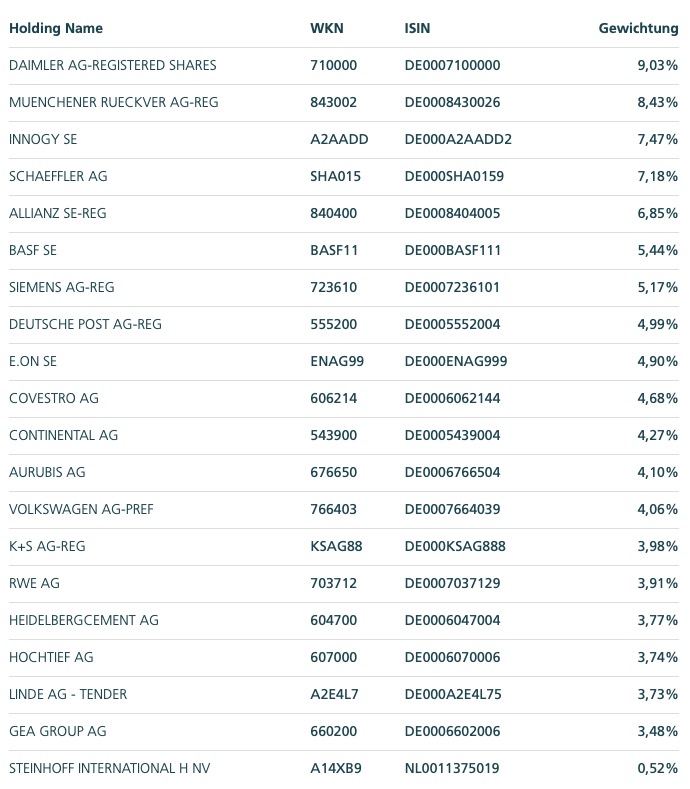This screenshot has height=789, width=690.
Task: Select STEINHOFF INTERNATIONAL H NV row
Action: [x=110, y=768]
